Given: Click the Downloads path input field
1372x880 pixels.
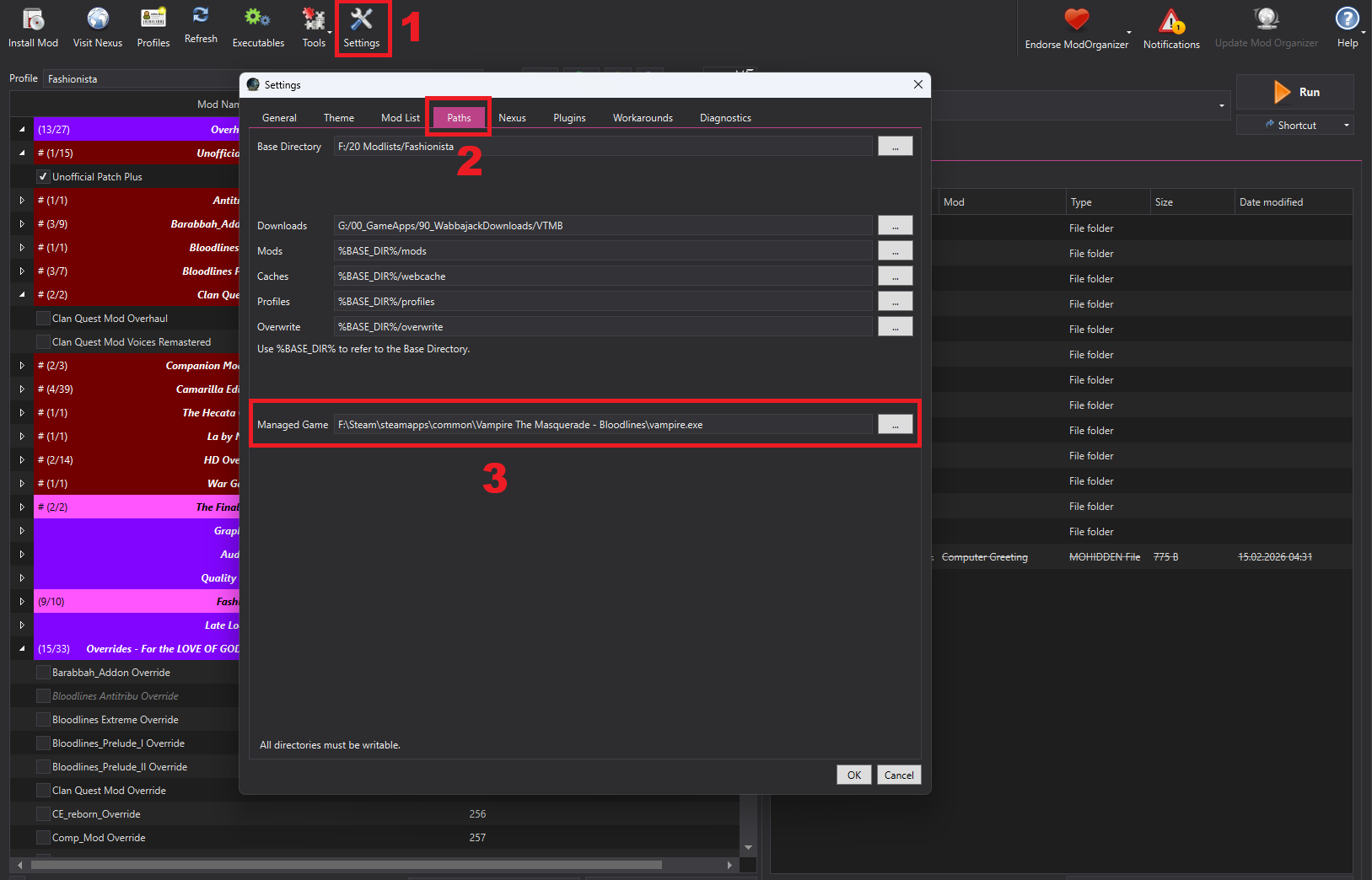Looking at the screenshot, I should pos(602,226).
